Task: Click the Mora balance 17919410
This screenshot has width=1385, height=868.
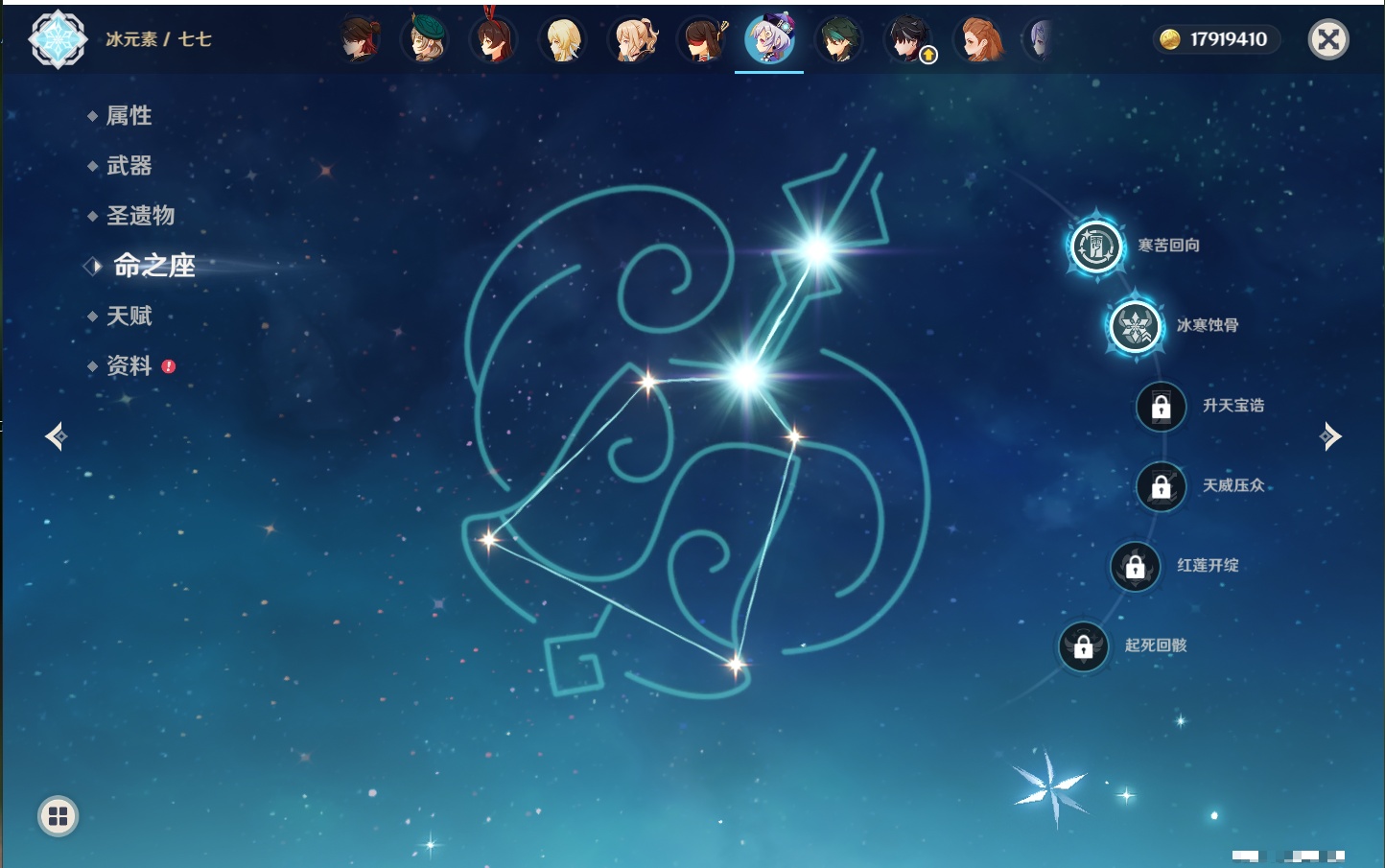Action: coord(1216,39)
